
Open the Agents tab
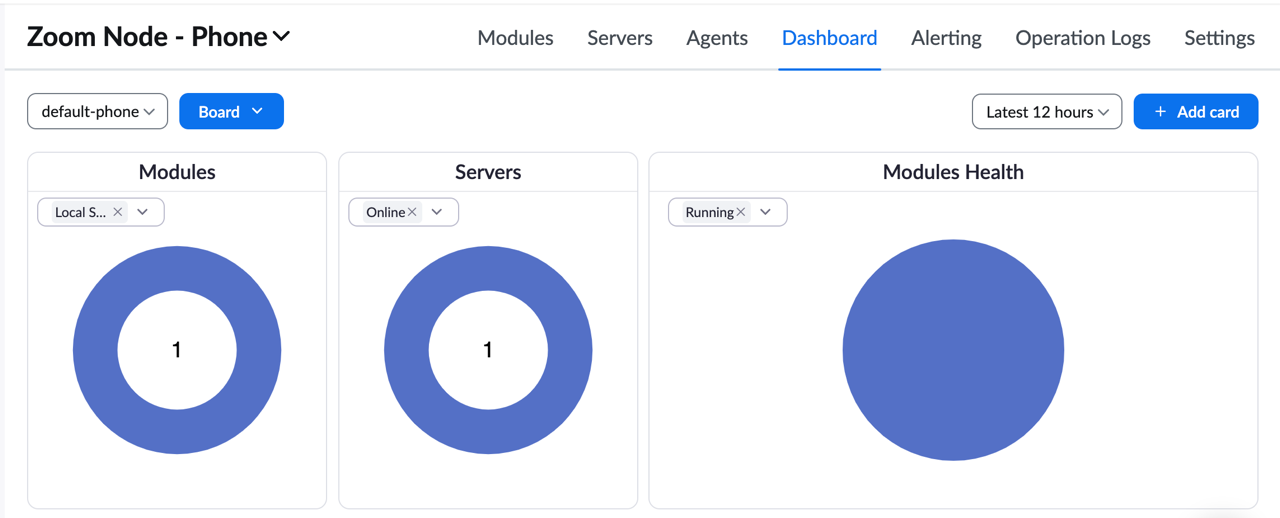717,38
